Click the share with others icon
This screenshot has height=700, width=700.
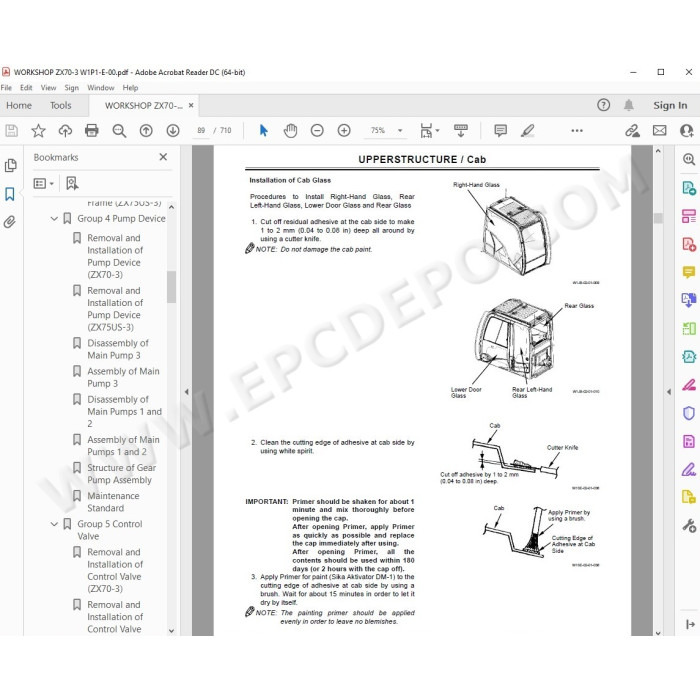click(686, 130)
